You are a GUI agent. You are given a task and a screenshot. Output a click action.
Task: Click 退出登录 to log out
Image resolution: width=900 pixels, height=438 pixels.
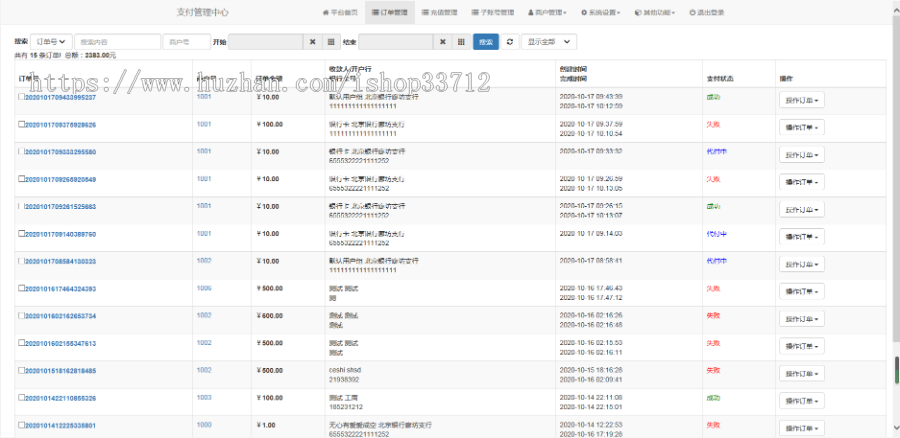tap(707, 12)
